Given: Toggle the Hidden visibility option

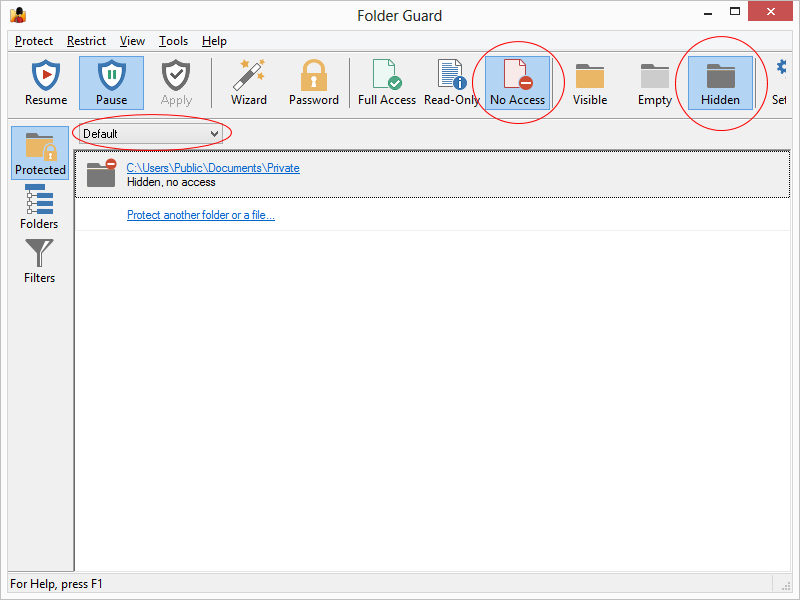Looking at the screenshot, I should pos(720,82).
